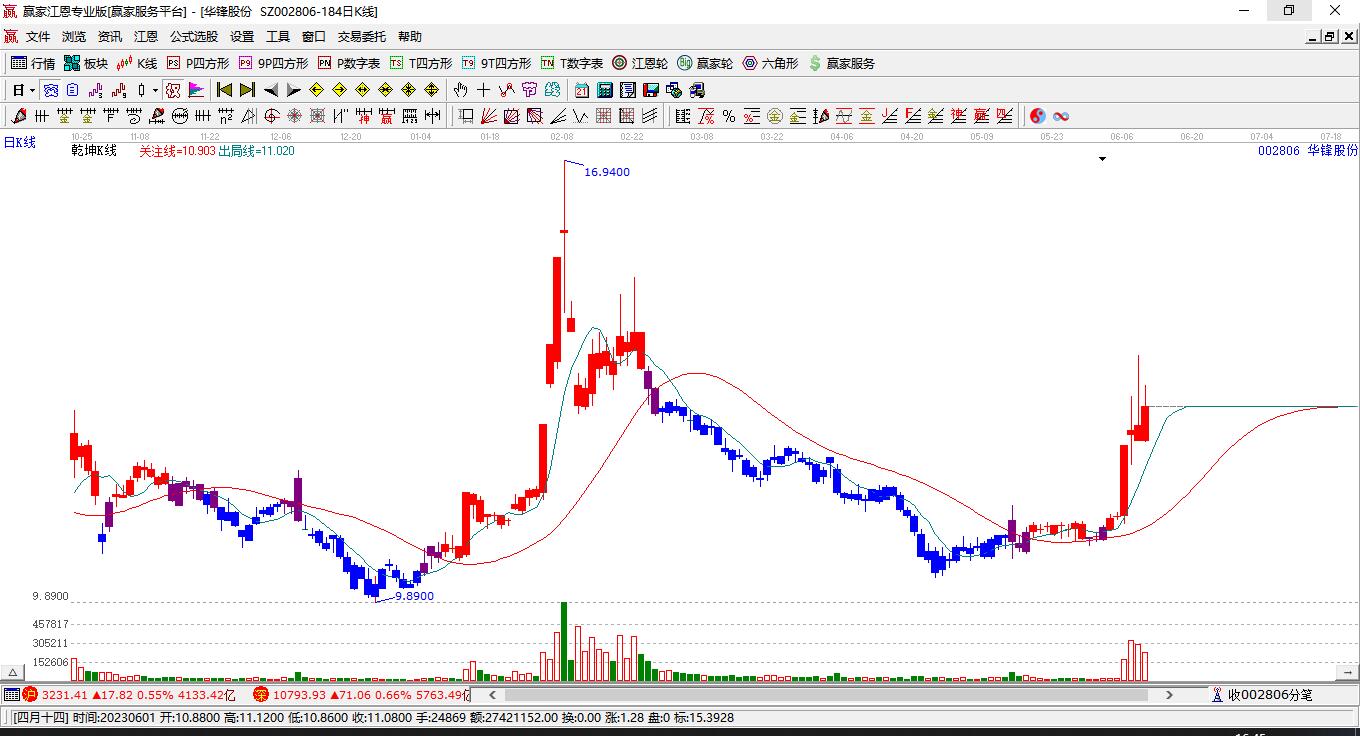
Task: Open the 交易委托 menu
Action: pyautogui.click(x=362, y=37)
